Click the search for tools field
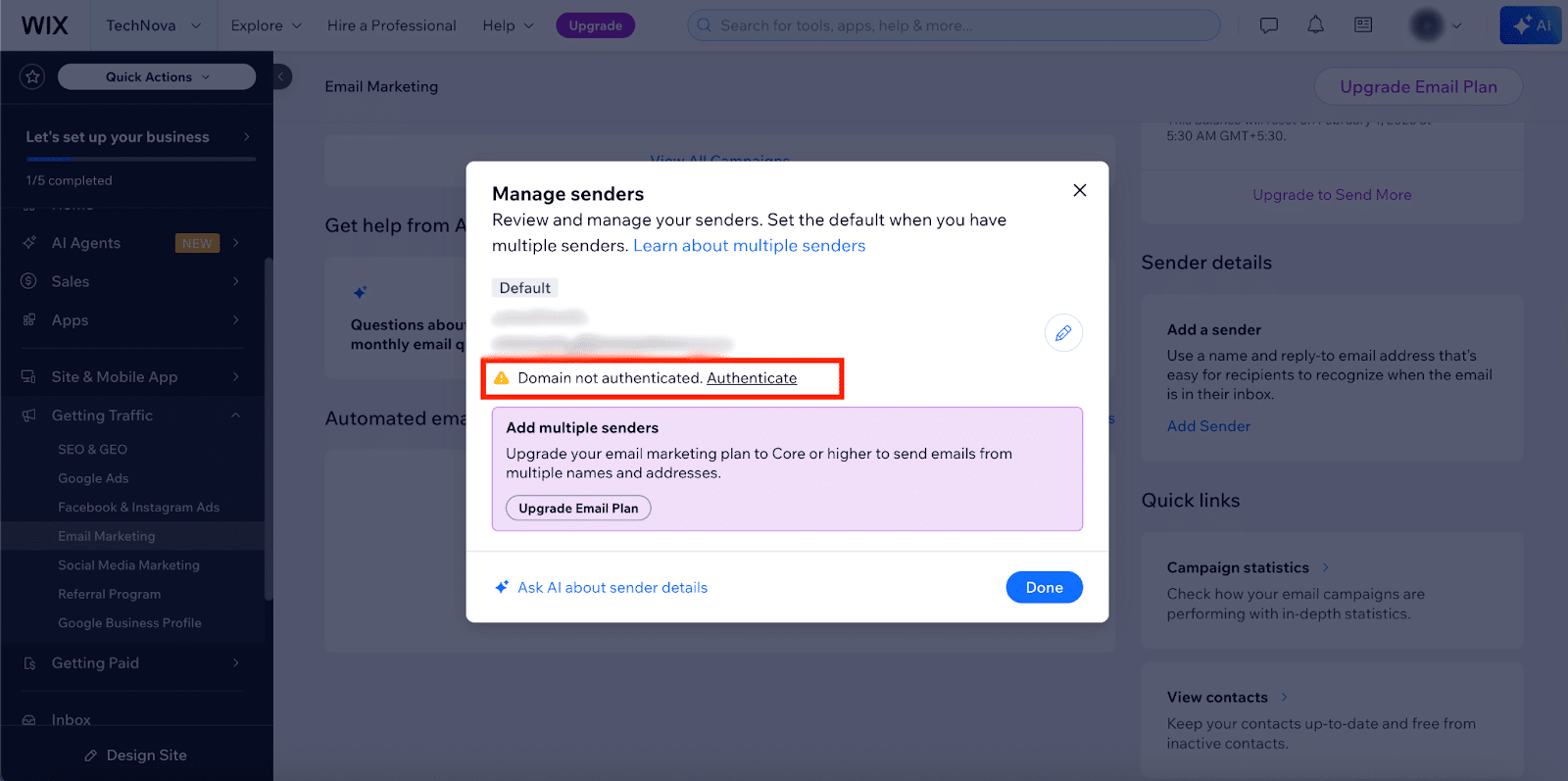1568x781 pixels. [954, 25]
